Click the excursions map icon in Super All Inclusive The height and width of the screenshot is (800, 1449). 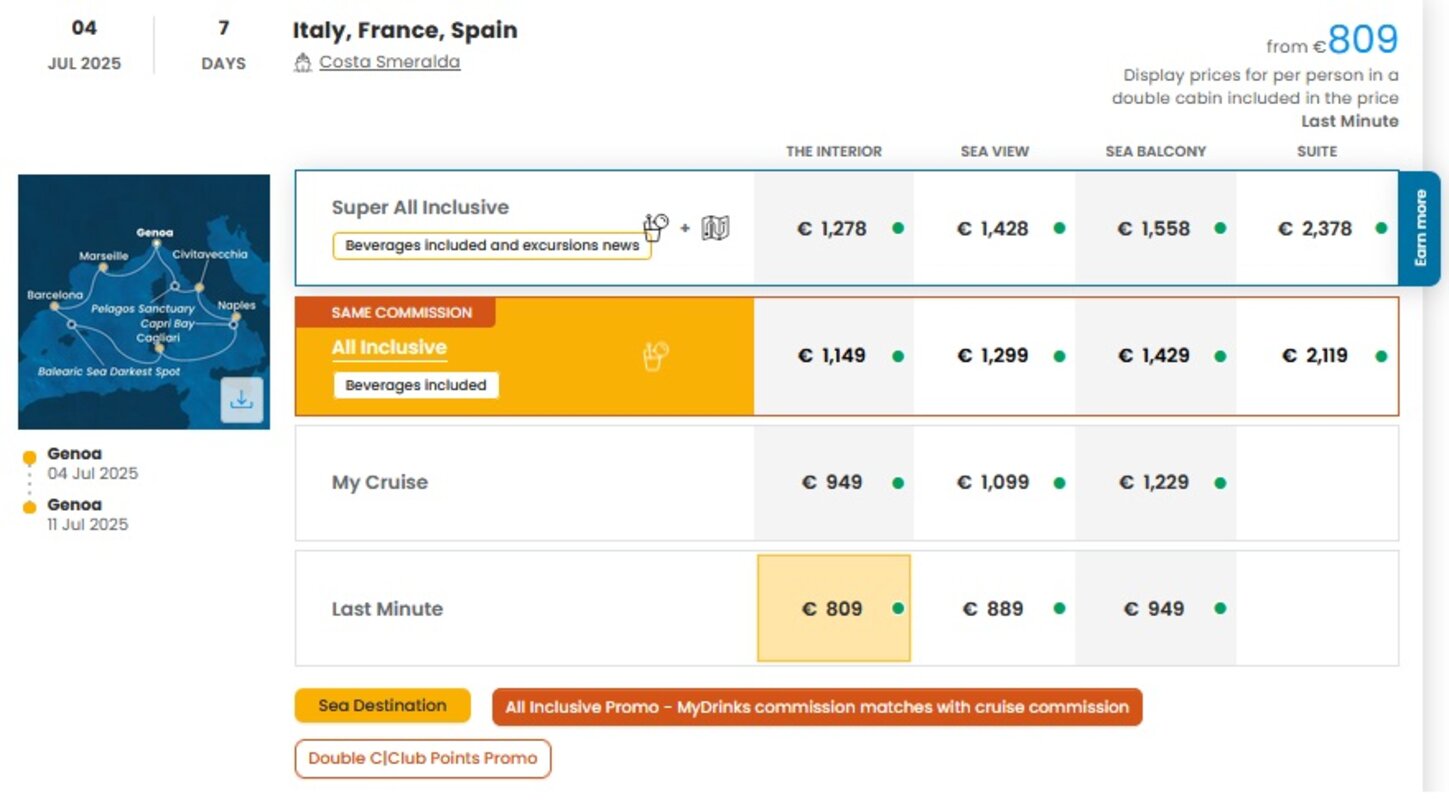pos(715,229)
